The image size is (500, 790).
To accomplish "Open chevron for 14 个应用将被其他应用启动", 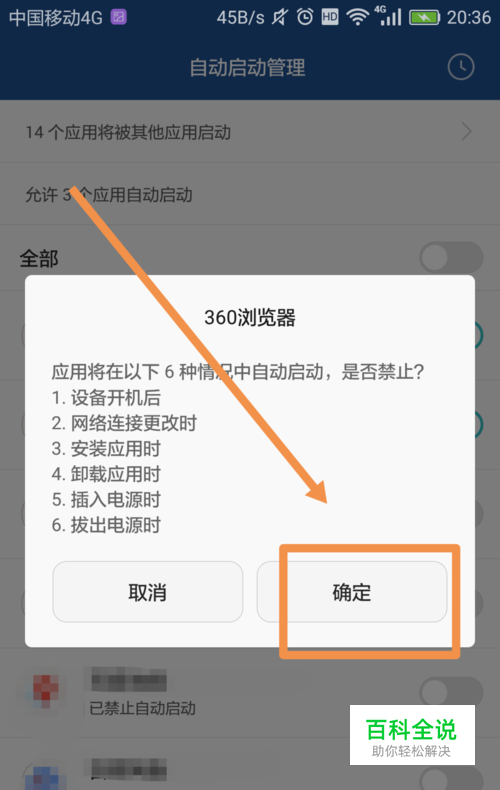I will (466, 132).
